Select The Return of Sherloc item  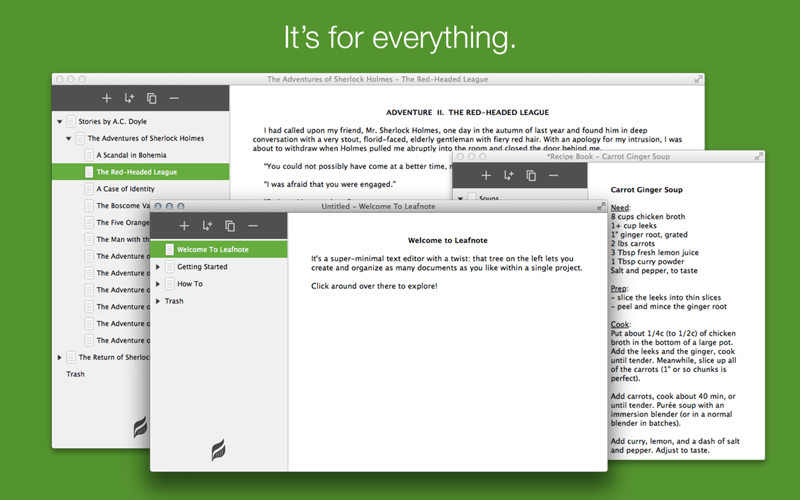pos(114,357)
